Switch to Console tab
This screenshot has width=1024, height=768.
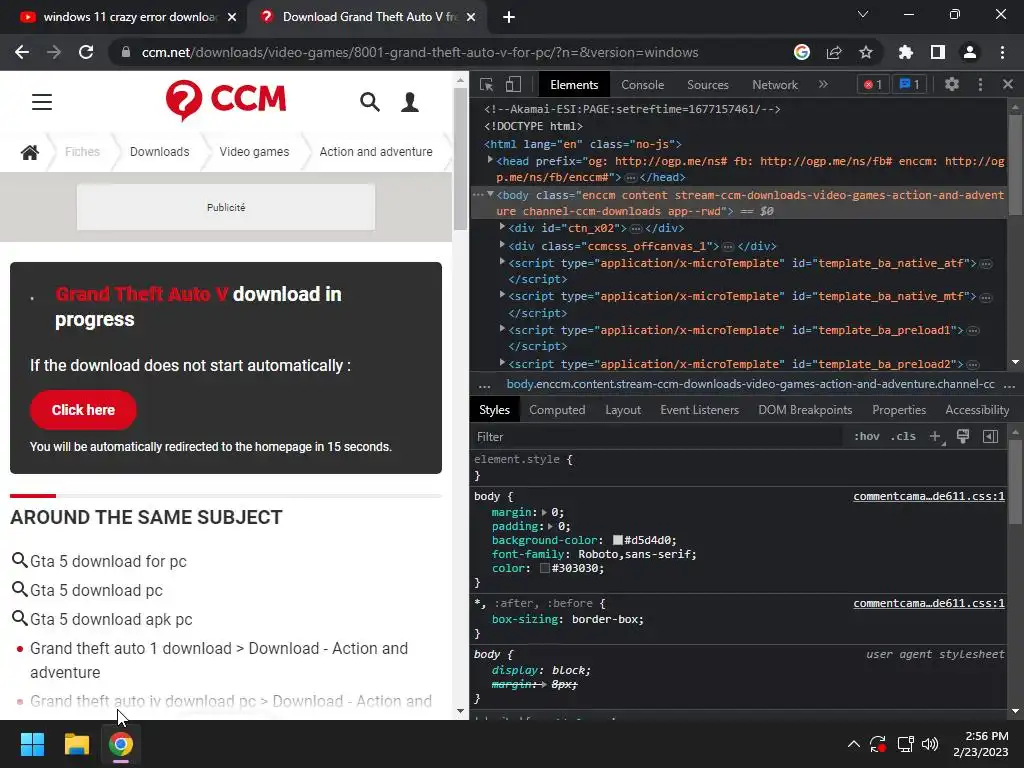(x=643, y=85)
